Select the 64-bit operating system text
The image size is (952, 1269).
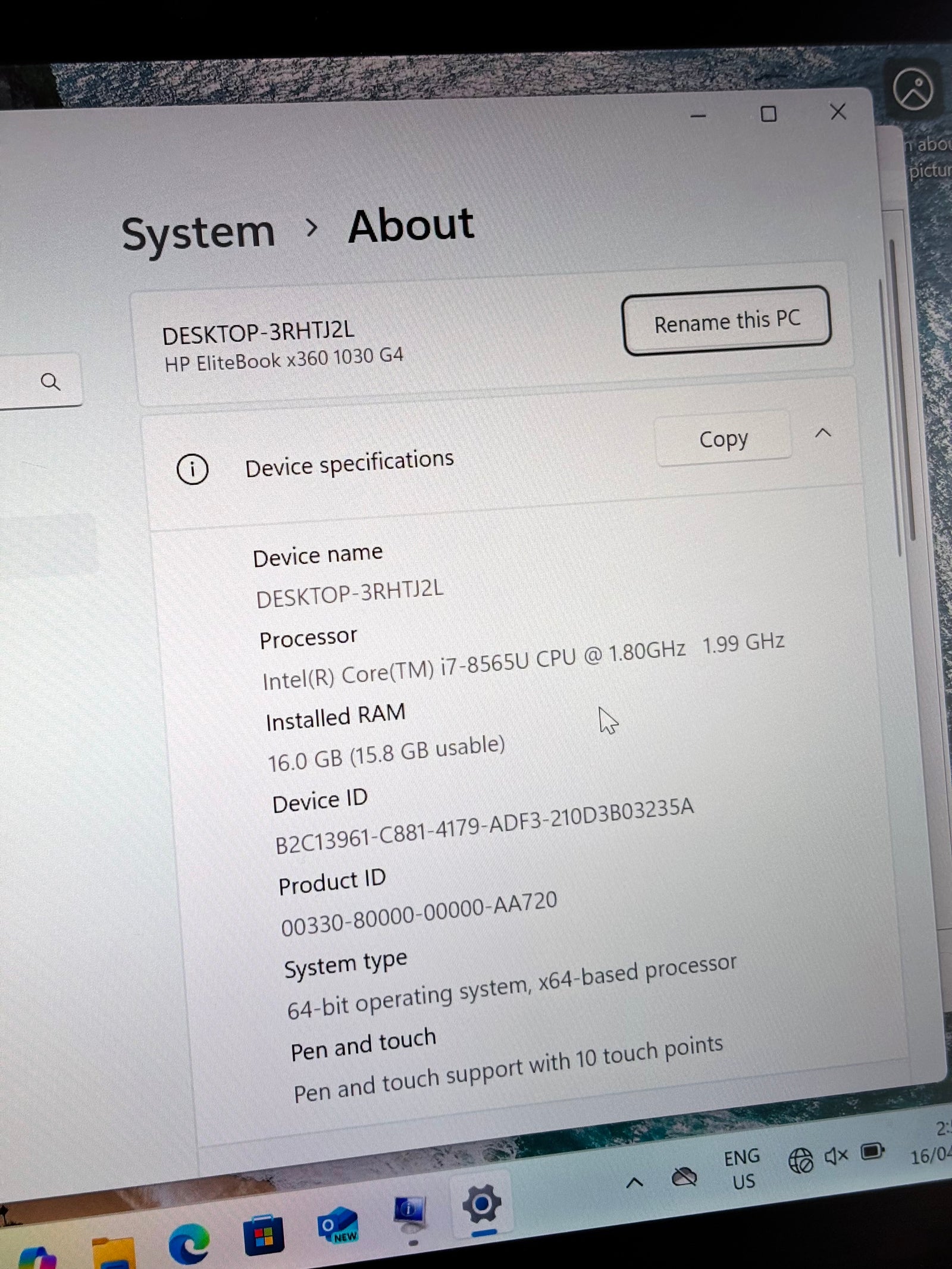[512, 986]
